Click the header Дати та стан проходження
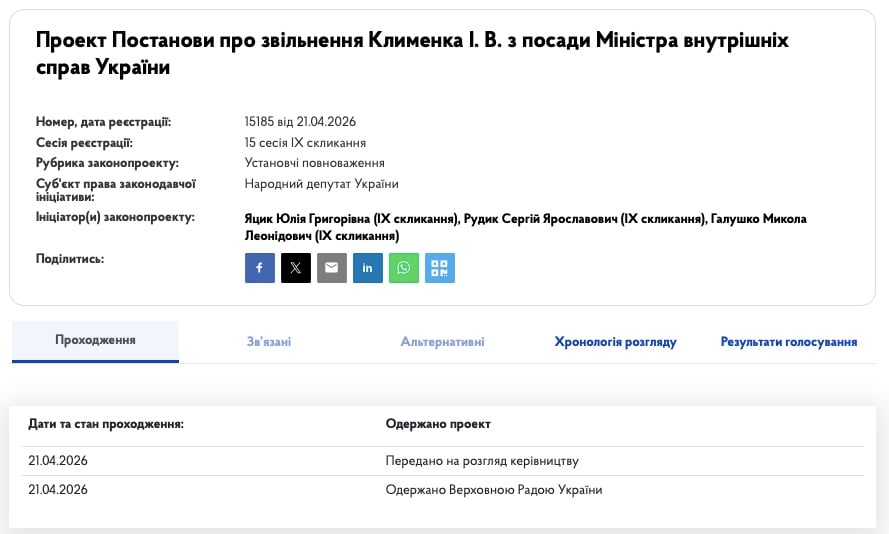The image size is (889, 534). [x=106, y=424]
